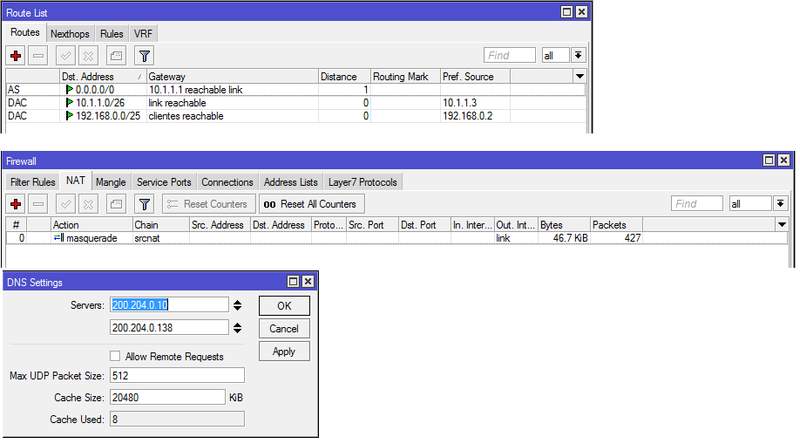Sort routes by Distance column header
The width and height of the screenshot is (800, 444).
tap(344, 77)
